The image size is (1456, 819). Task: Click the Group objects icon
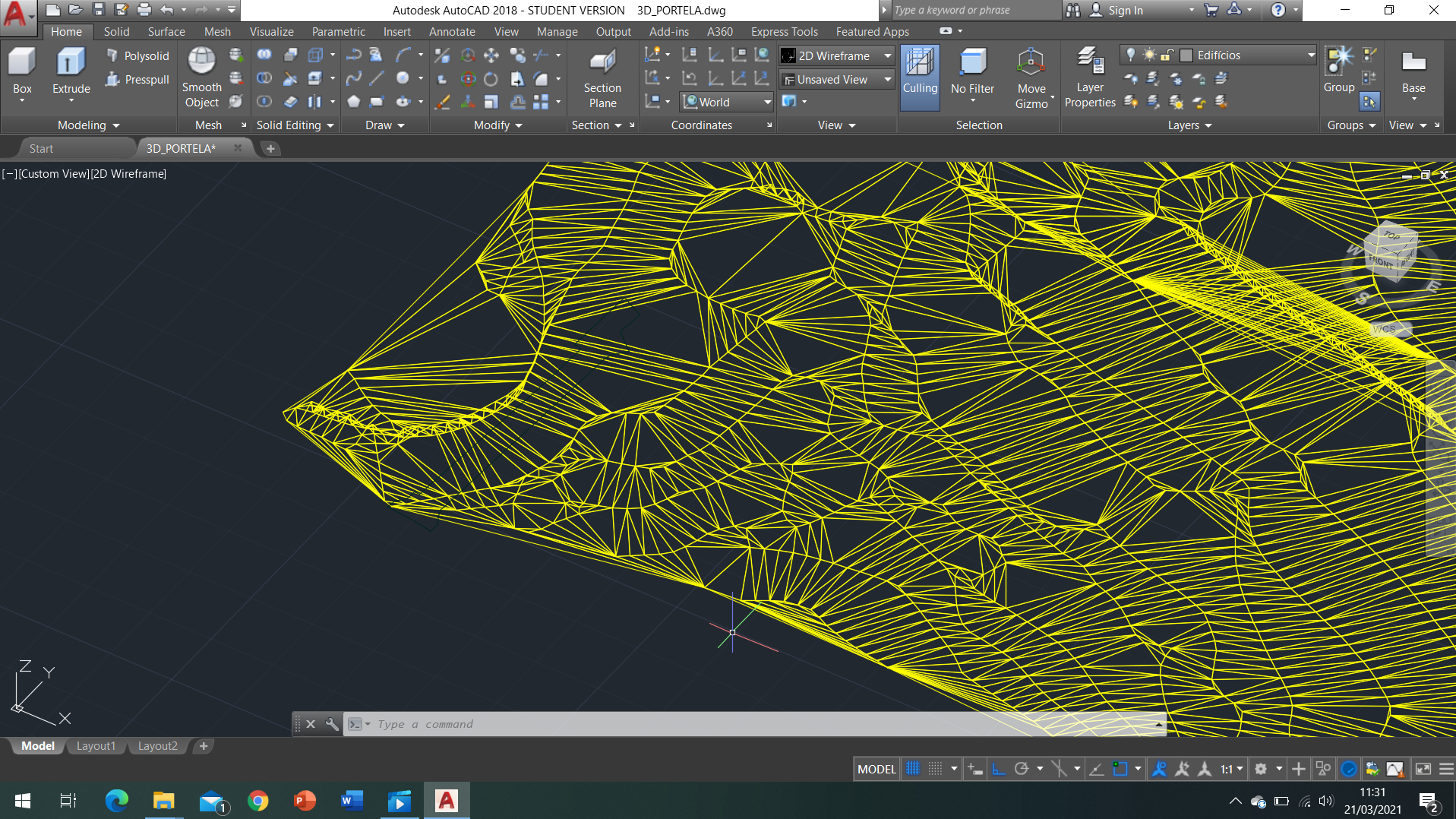pos(1338,70)
